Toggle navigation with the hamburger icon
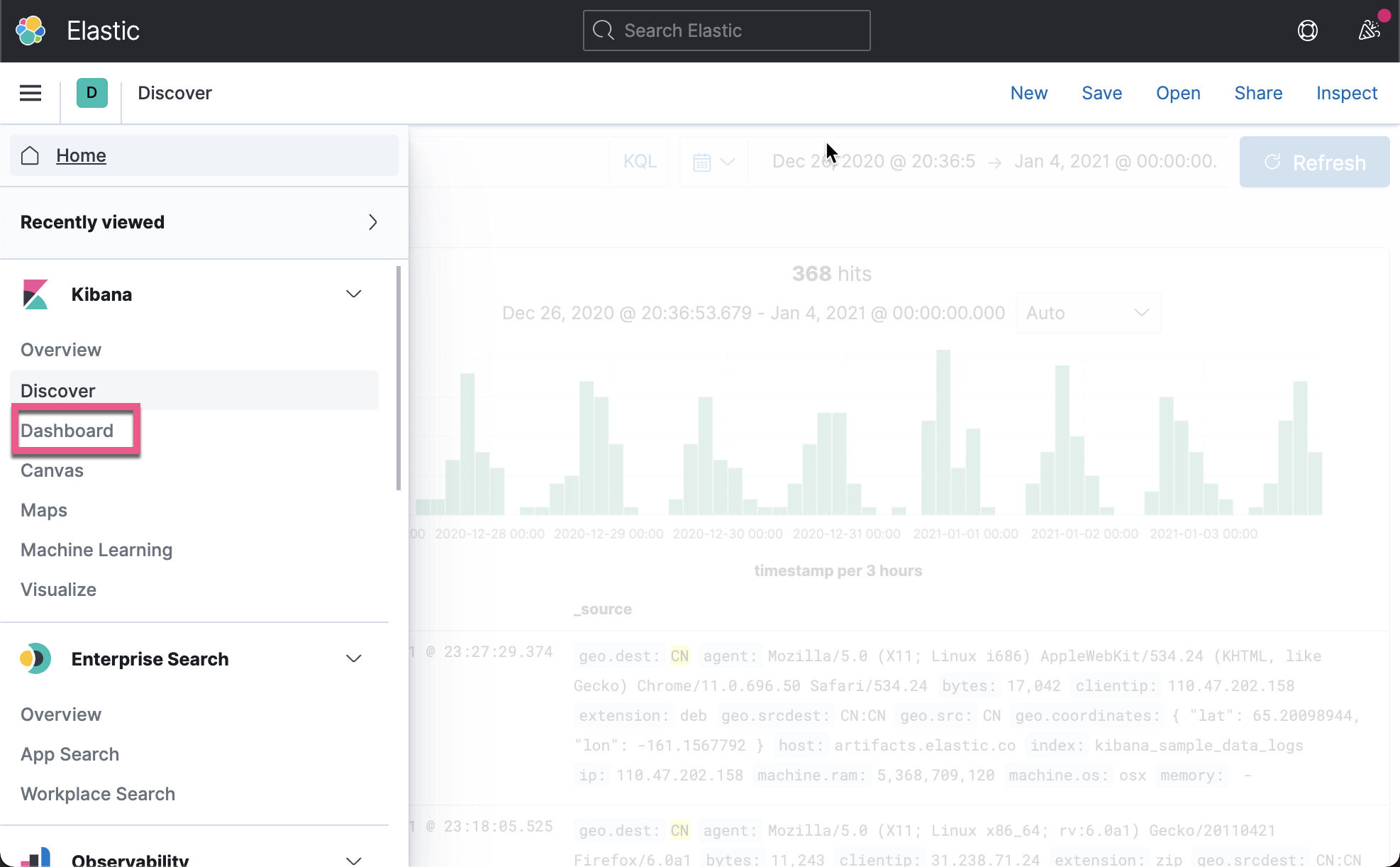1400x867 pixels. click(30, 93)
